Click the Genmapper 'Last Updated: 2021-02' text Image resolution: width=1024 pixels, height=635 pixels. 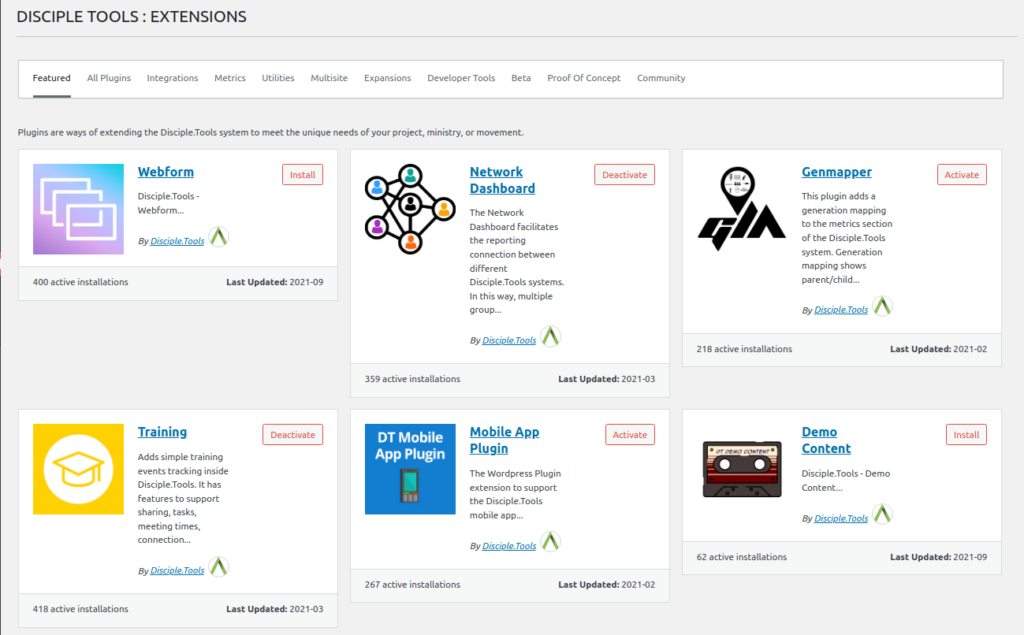point(938,349)
